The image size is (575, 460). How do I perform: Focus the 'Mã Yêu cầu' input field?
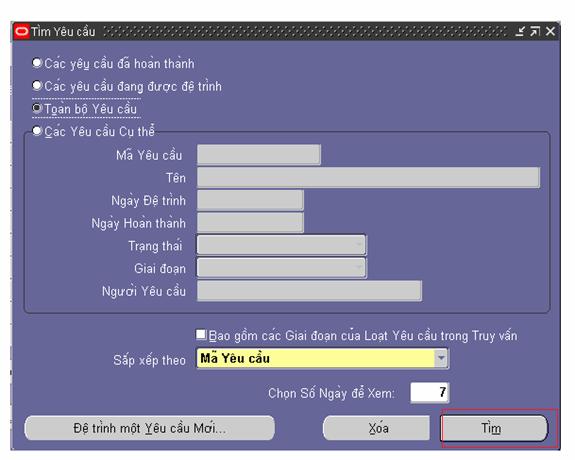pyautogui.click(x=259, y=155)
